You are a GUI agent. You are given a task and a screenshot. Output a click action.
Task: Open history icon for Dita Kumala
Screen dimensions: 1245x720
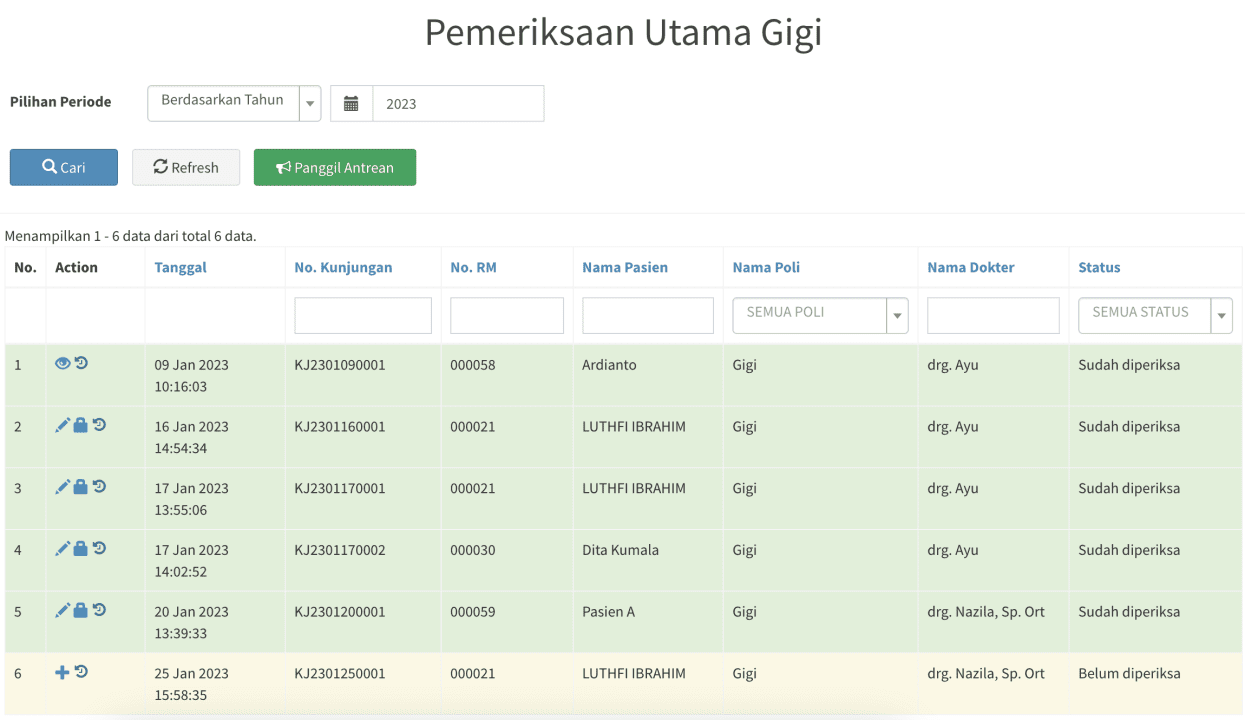click(x=99, y=548)
